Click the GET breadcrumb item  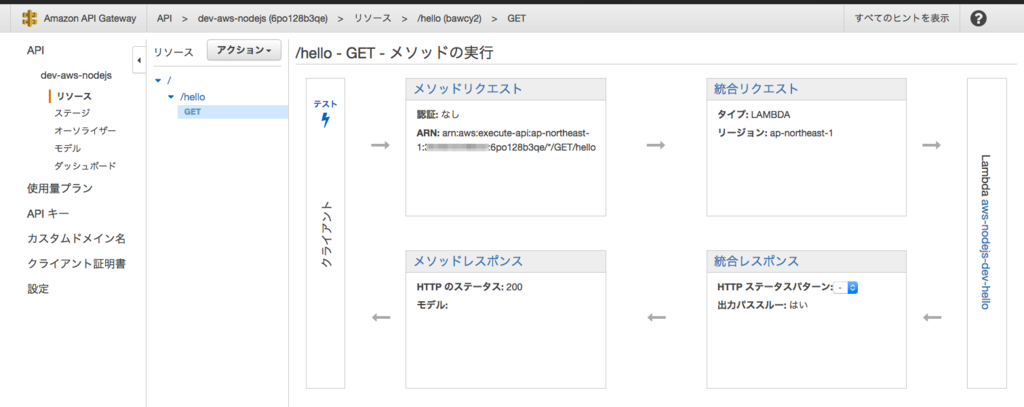pyautogui.click(x=517, y=18)
